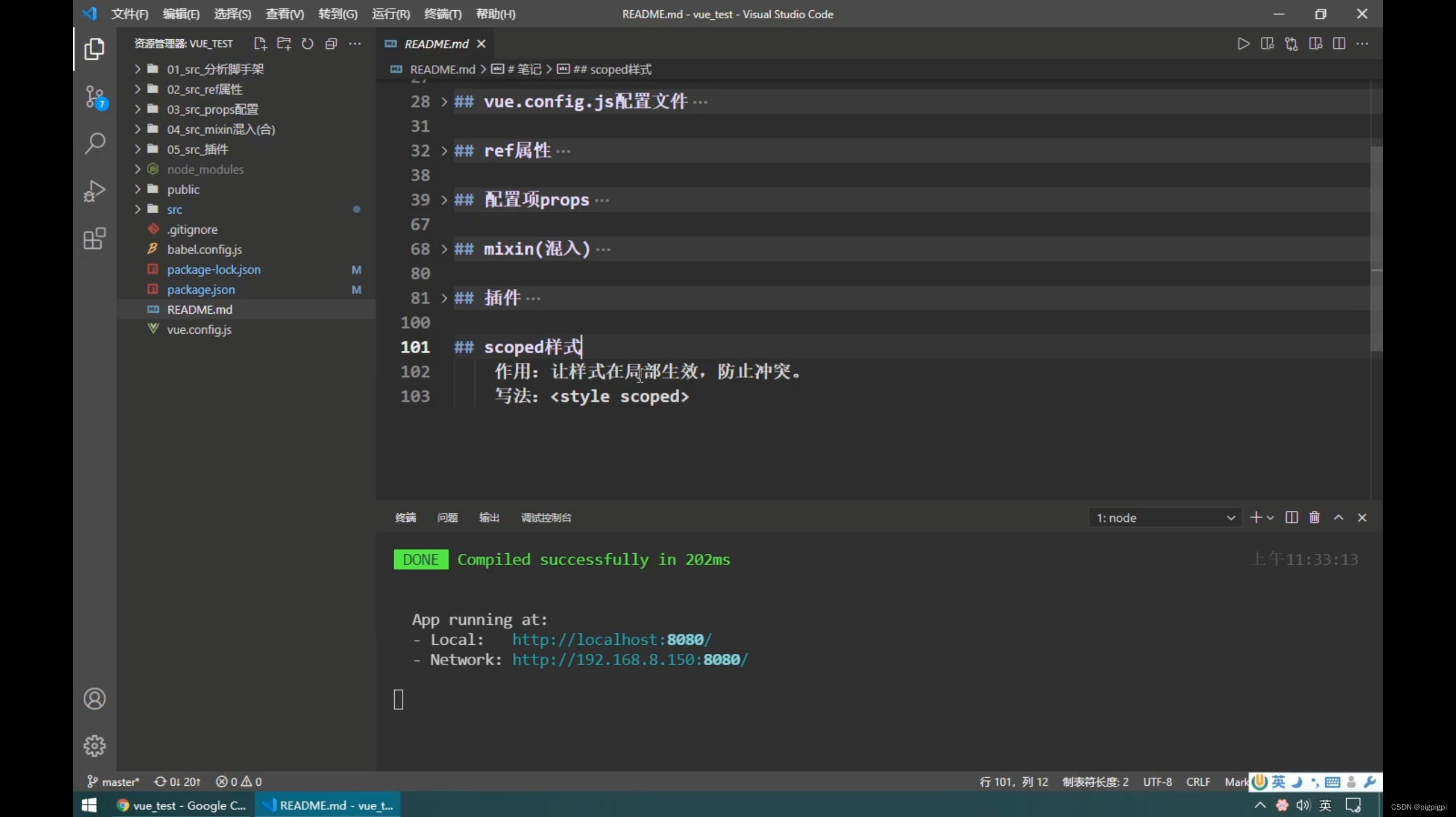Open the 查看(V) menu
Viewport: 1456px width, 817px height.
point(285,14)
